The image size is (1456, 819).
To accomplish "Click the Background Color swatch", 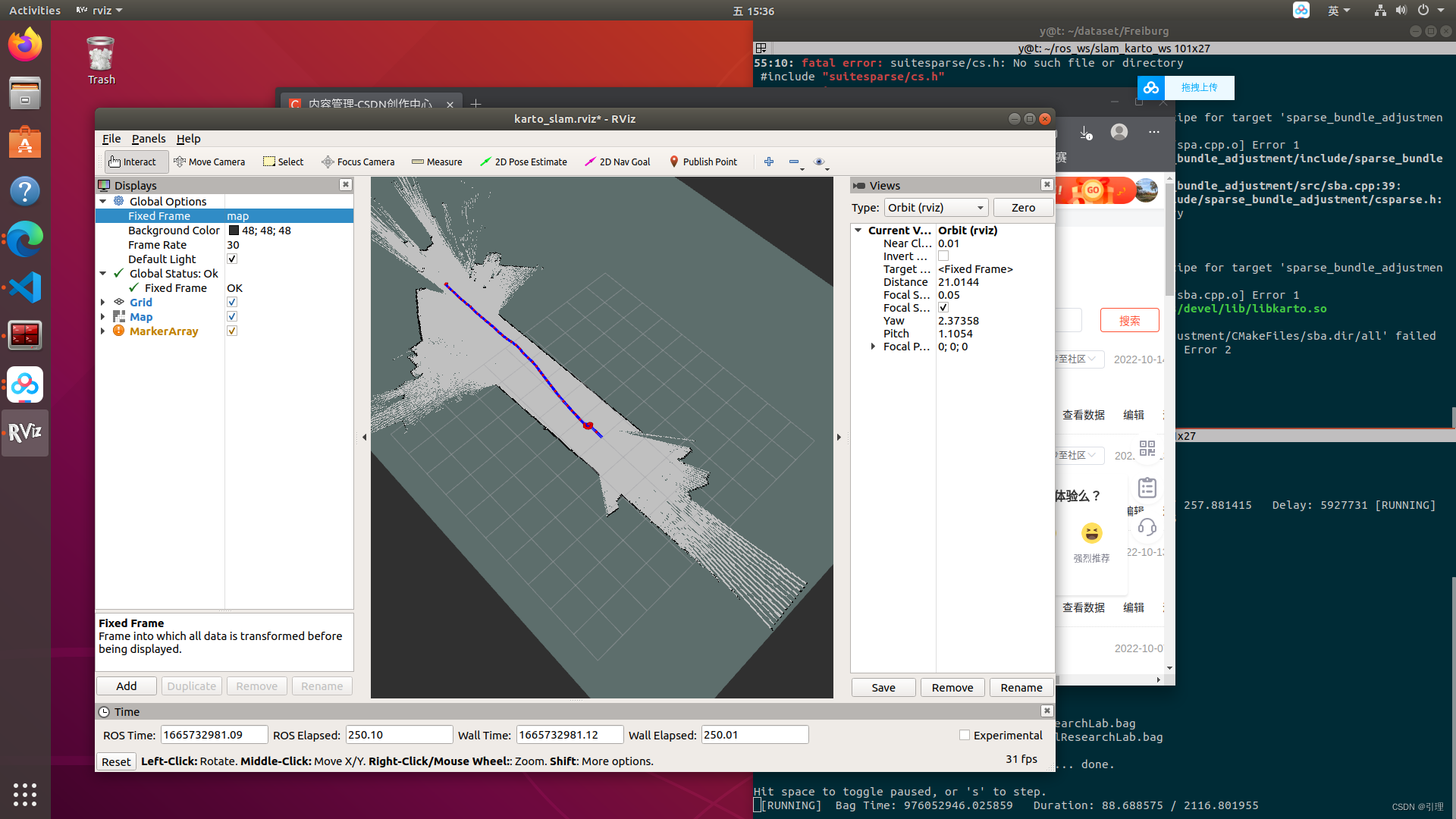I will click(234, 231).
